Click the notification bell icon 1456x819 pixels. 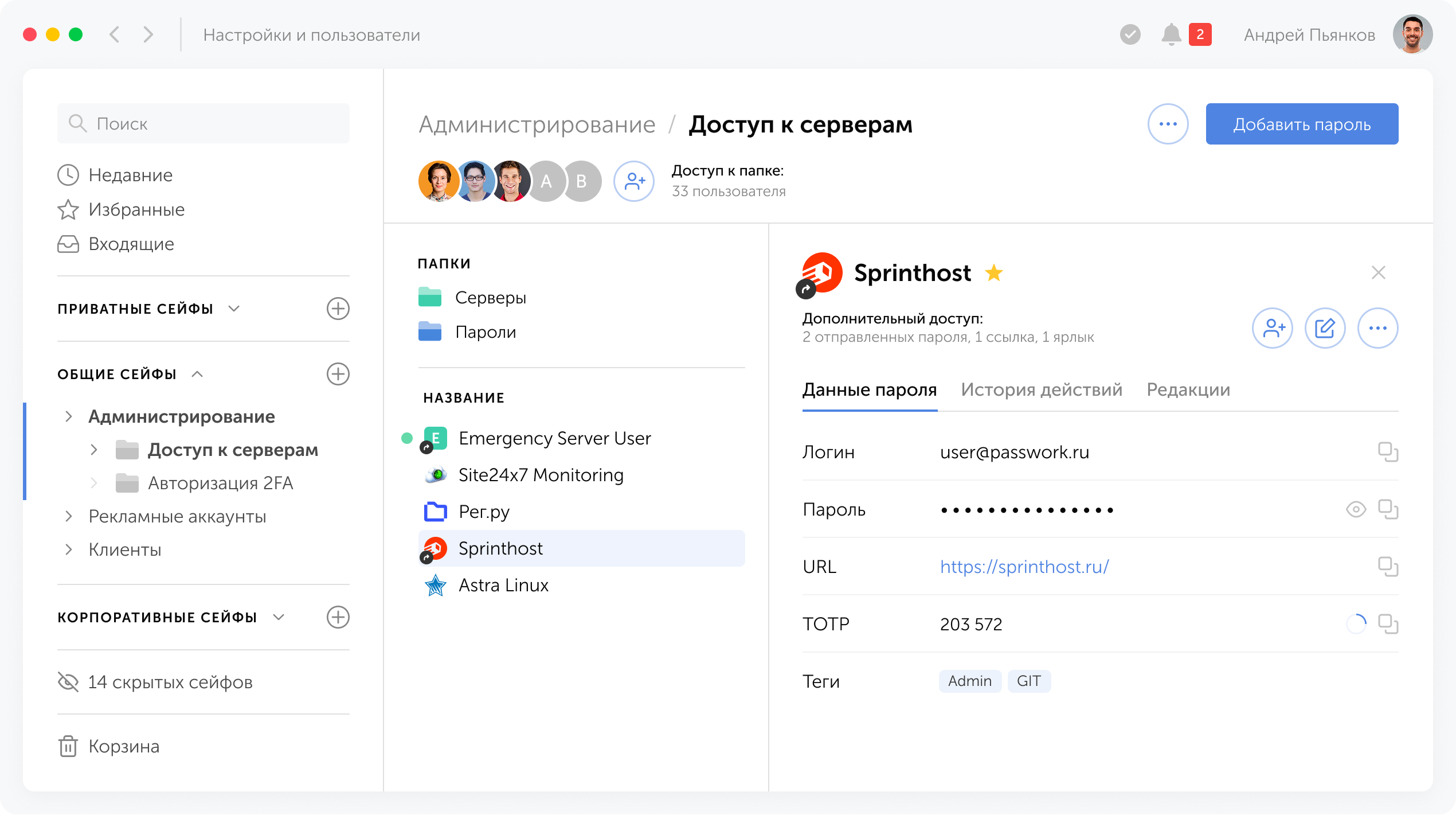[1171, 34]
